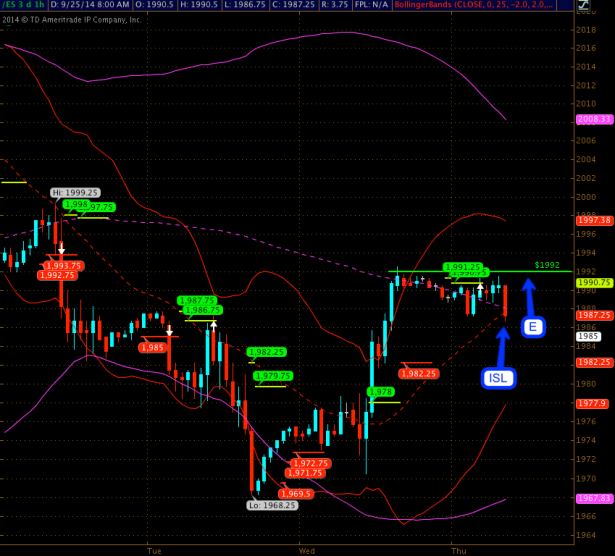Click the Tue label on time axis
This screenshot has width=615, height=556.
click(154, 549)
